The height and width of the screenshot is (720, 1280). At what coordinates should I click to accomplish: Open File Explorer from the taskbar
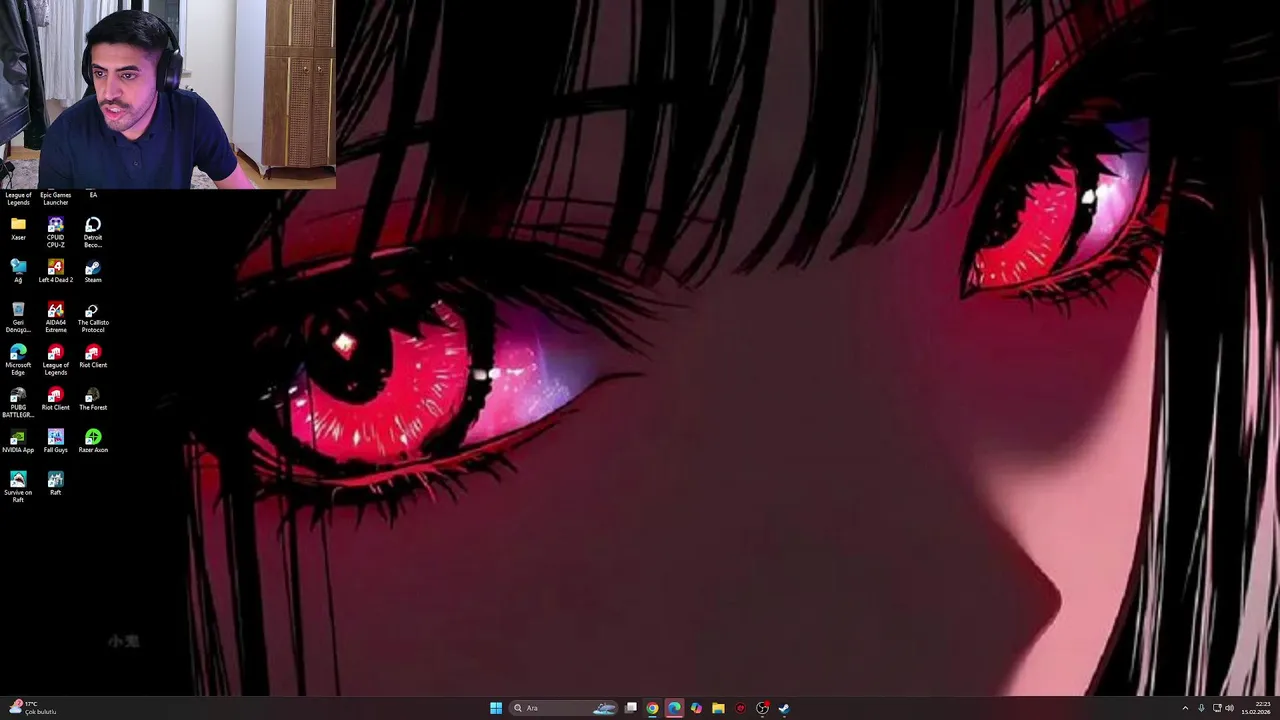718,708
